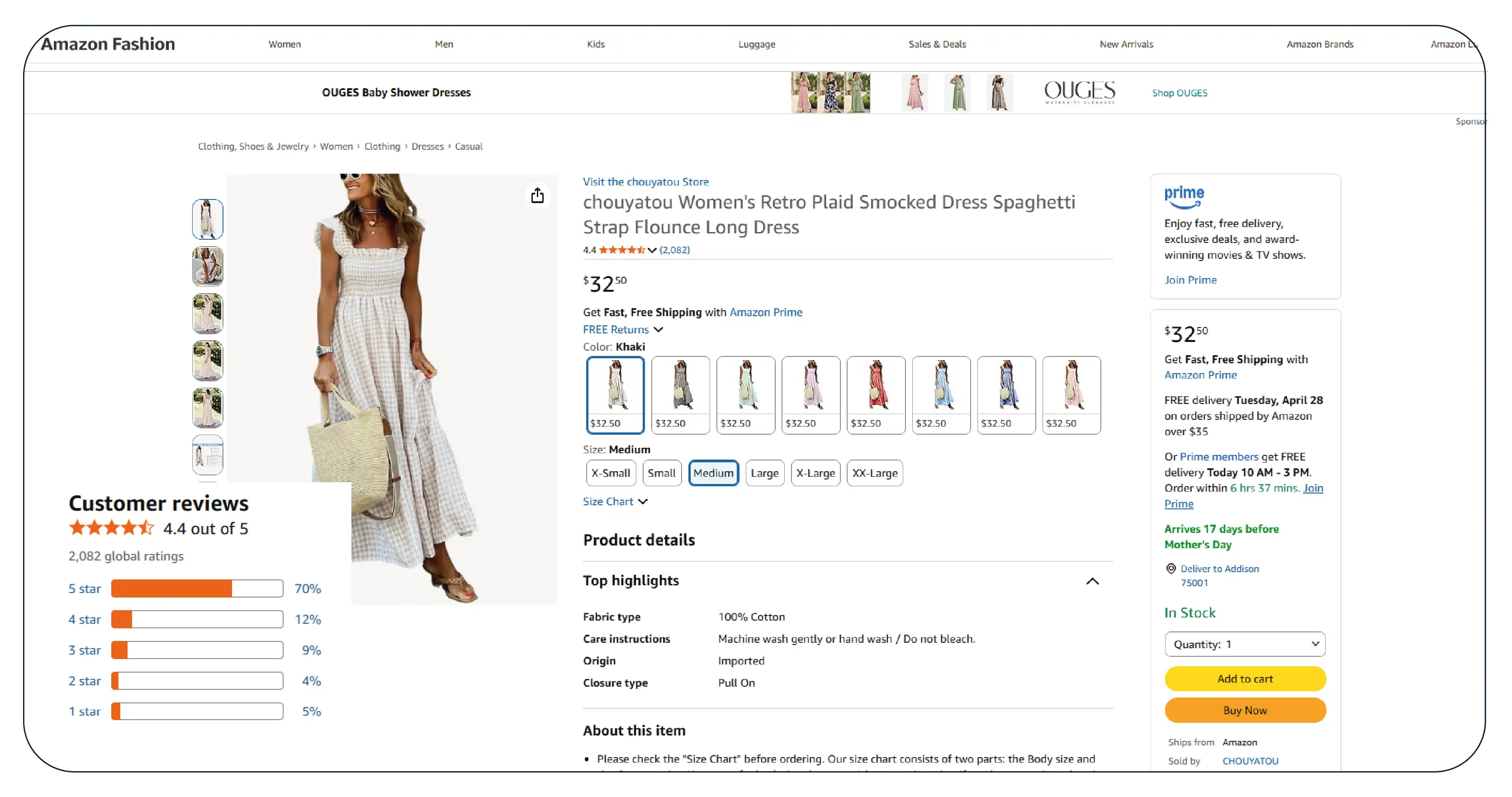Click the star rating icons under title
Image resolution: width=1512 pixels, height=797 pixels.
coord(621,250)
